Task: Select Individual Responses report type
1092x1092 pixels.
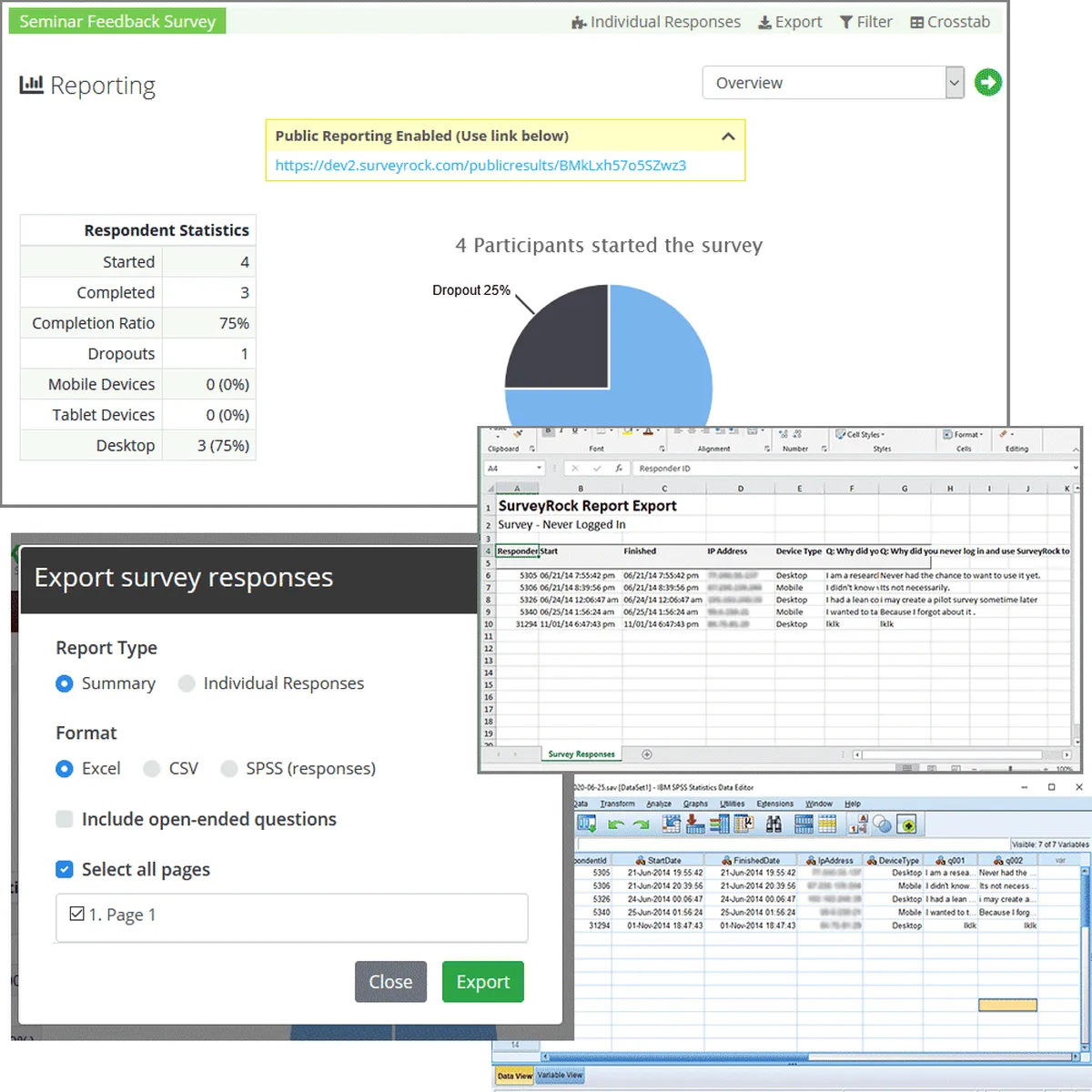Action: click(x=271, y=683)
